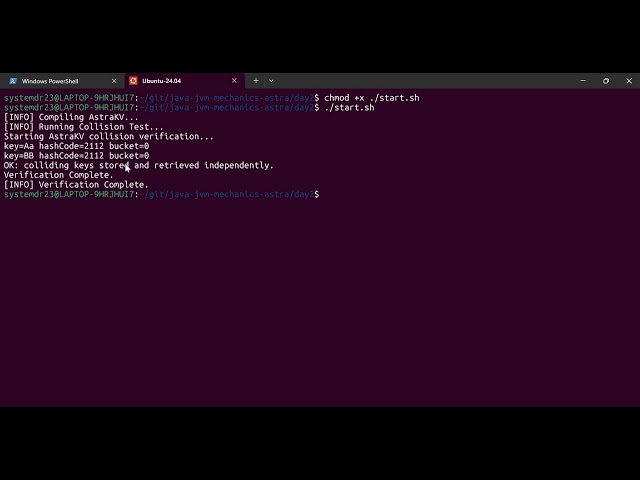Close the Ubuntu-24.04 tab
640x480 pixels.
[x=234, y=81]
